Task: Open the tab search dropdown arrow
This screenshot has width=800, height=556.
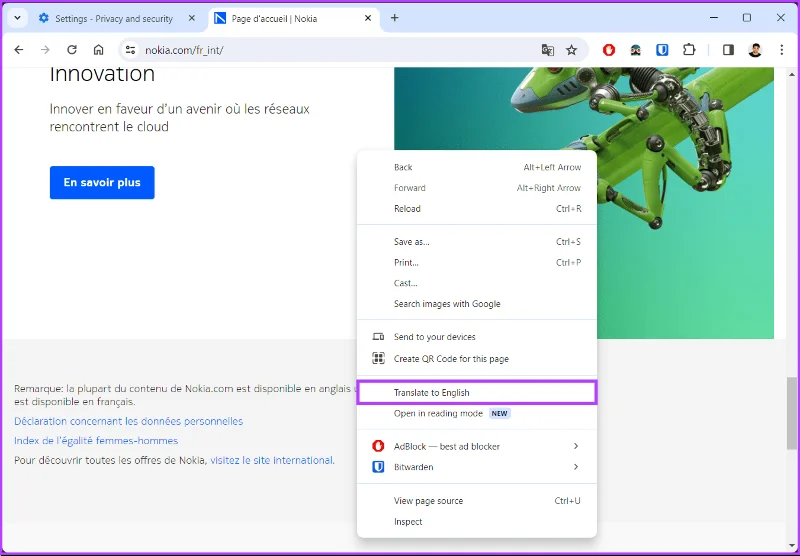Action: click(x=17, y=18)
